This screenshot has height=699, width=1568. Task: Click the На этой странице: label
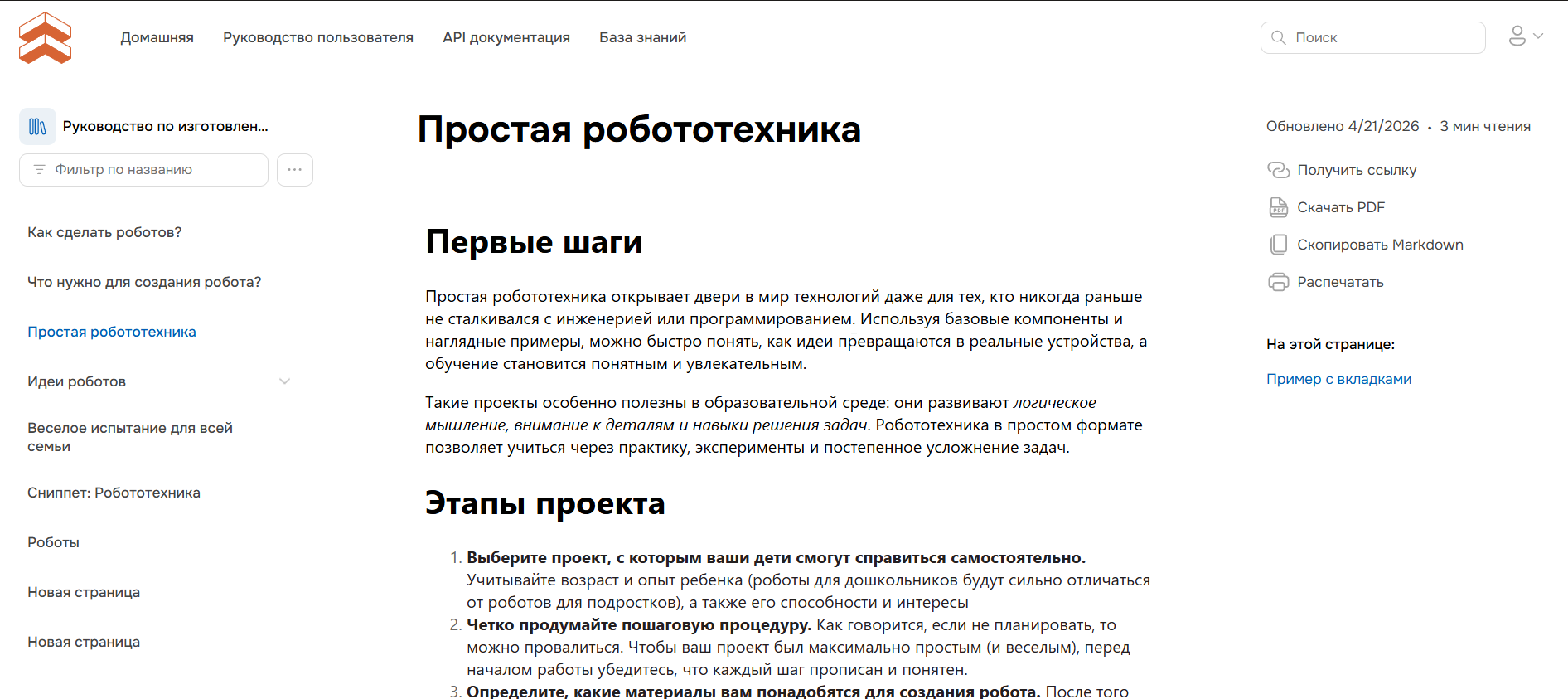coord(1330,344)
